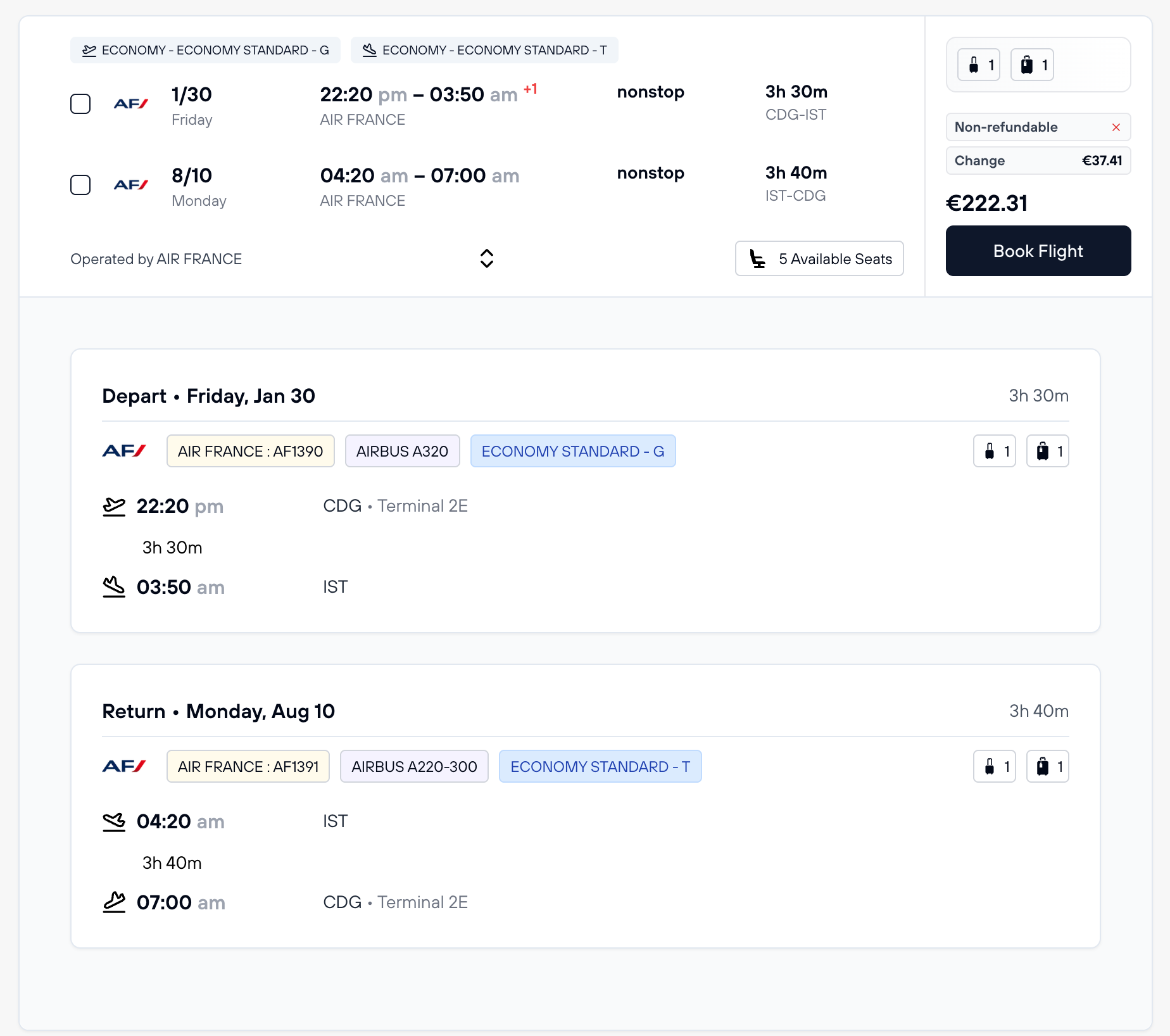Click the blue ECONOMY STANDARD - T badge

tap(600, 766)
